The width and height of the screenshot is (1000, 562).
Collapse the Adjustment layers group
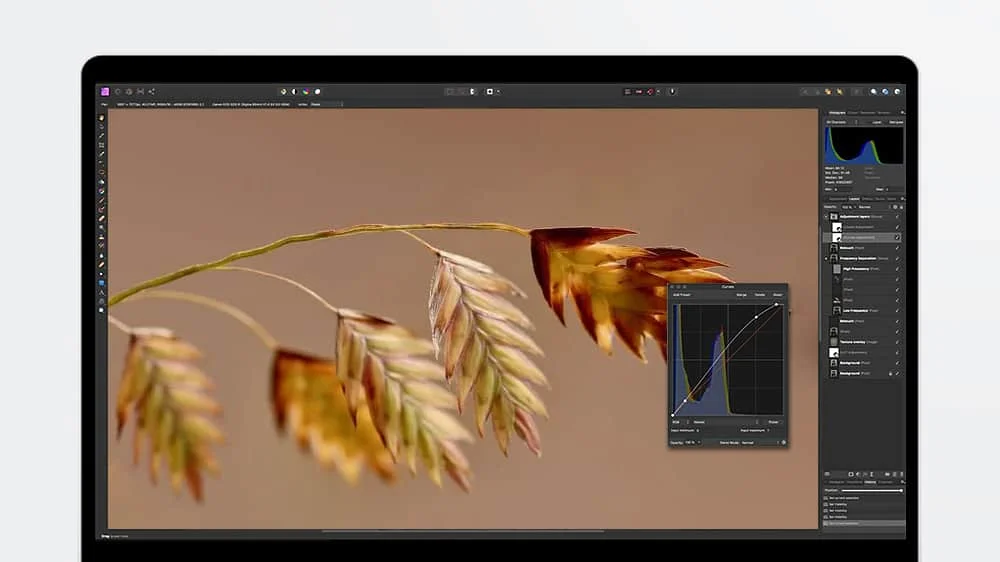[826, 216]
